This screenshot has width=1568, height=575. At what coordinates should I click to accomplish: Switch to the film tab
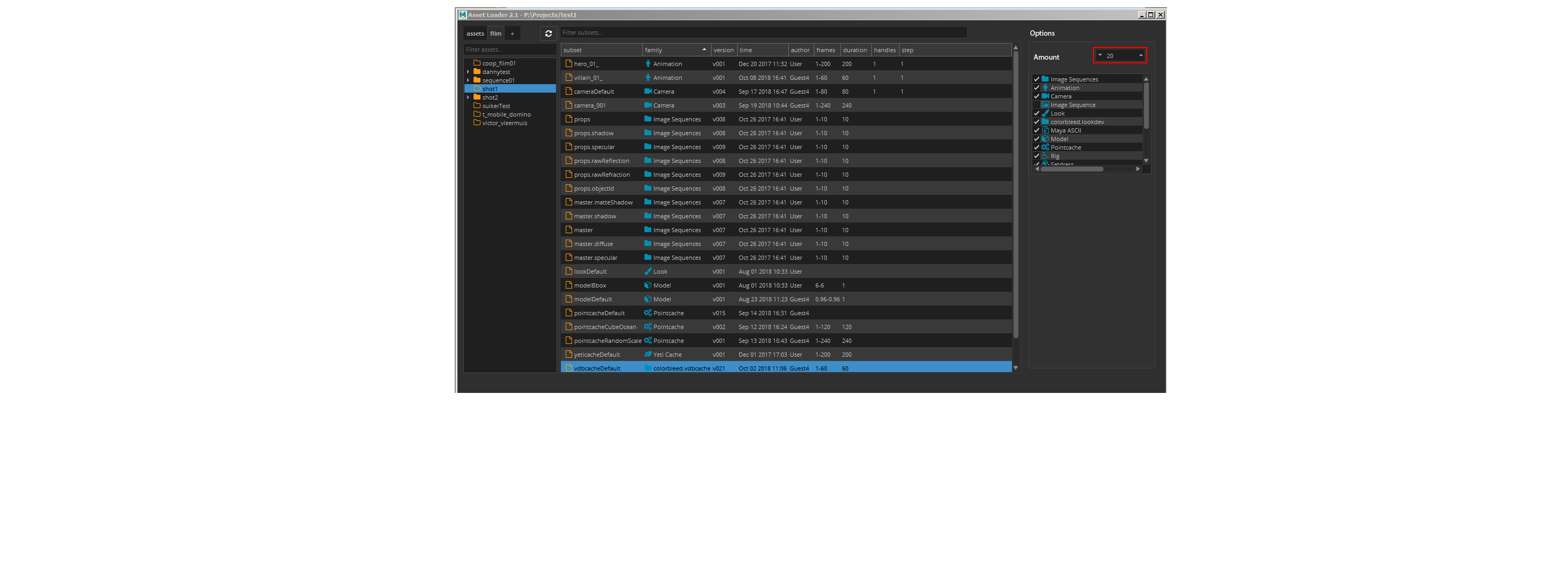click(495, 34)
